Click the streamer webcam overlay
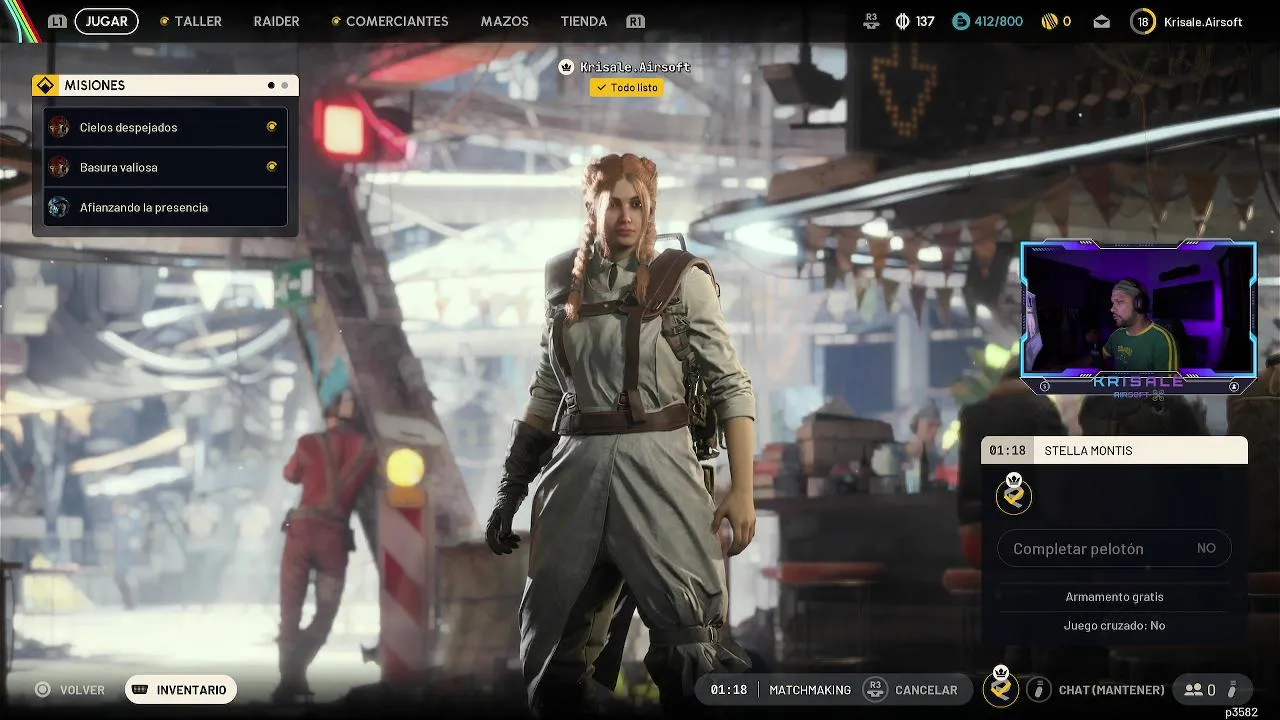 point(1139,318)
